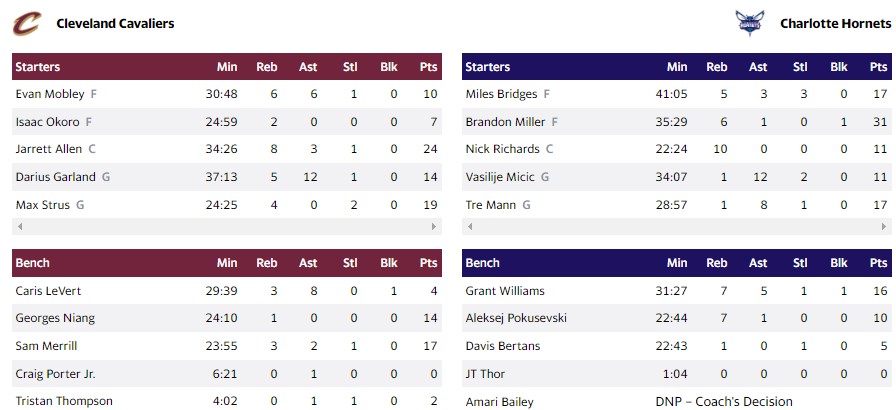This screenshot has height=410, width=896.
Task: Open Evan Mobley's player page
Action: pyautogui.click(x=50, y=94)
